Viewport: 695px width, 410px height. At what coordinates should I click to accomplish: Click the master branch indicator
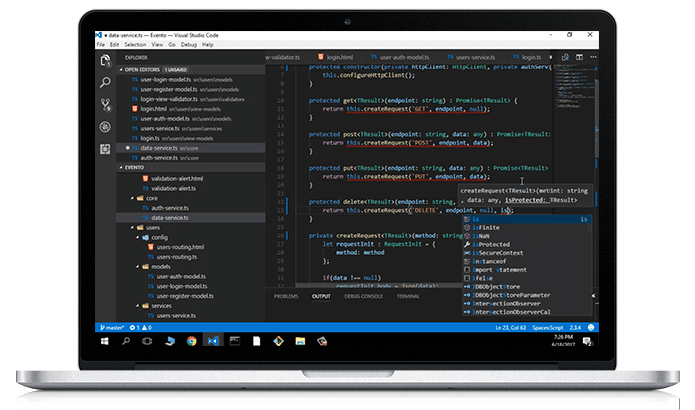click(x=112, y=326)
